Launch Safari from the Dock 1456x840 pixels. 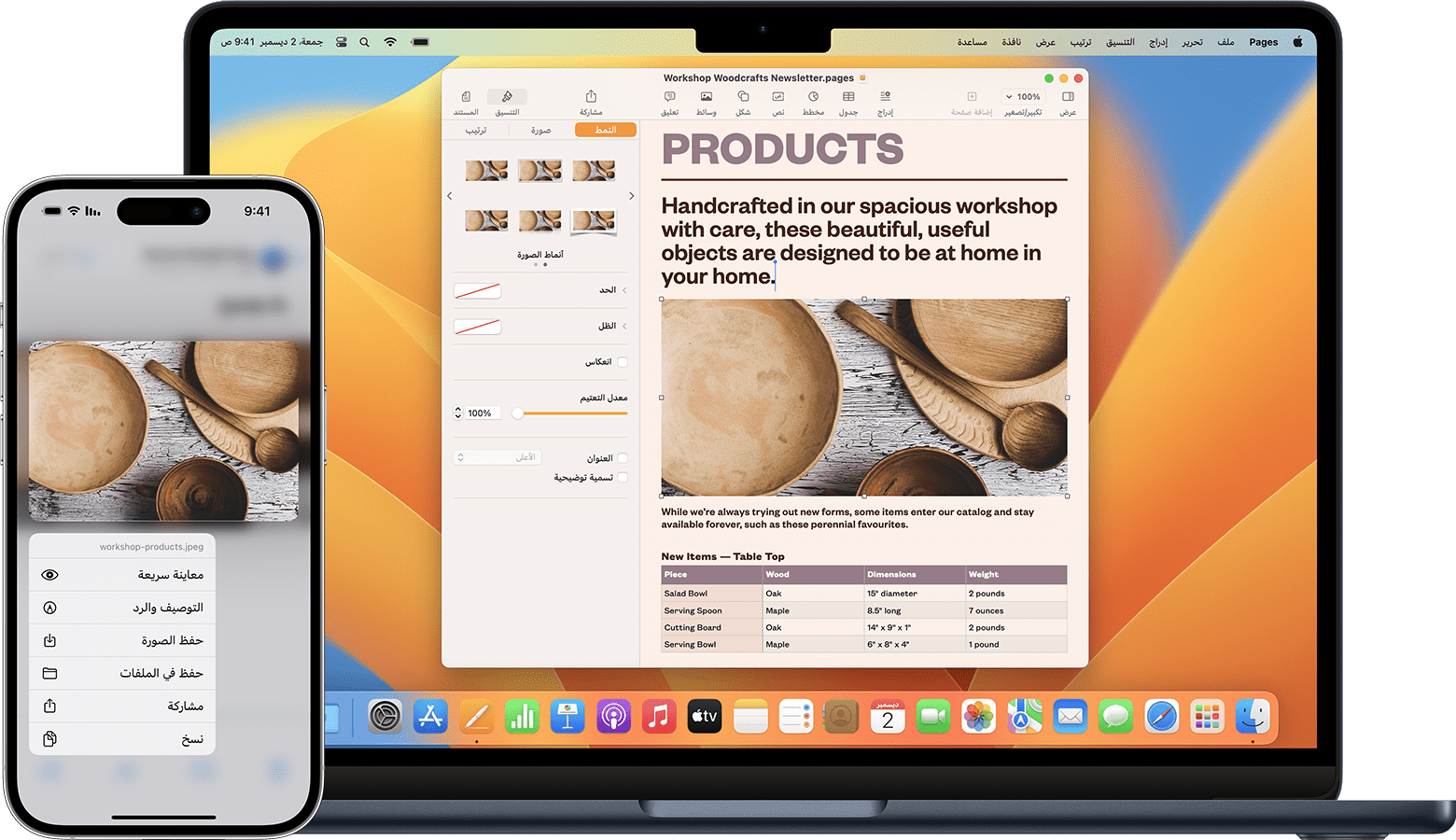tap(1162, 717)
